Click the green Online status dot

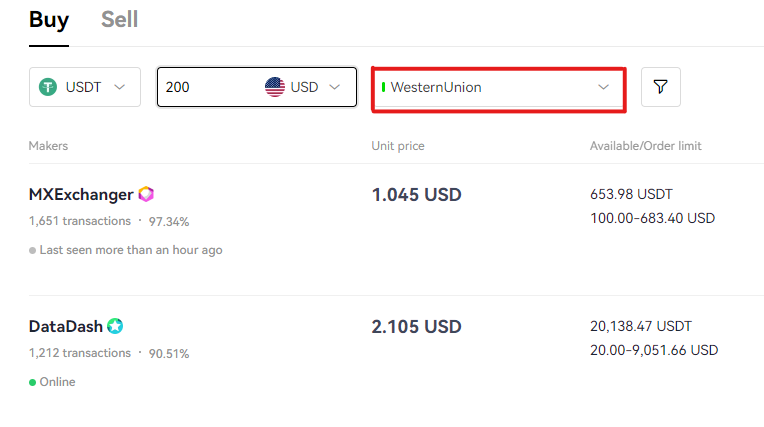32,382
